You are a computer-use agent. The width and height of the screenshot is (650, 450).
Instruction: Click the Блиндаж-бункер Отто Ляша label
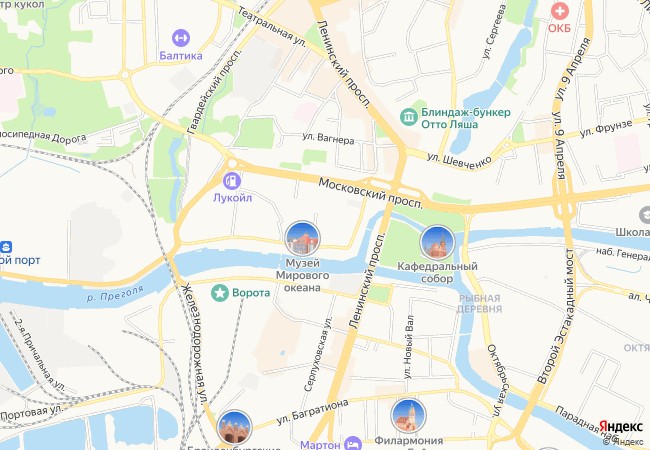tap(466, 118)
